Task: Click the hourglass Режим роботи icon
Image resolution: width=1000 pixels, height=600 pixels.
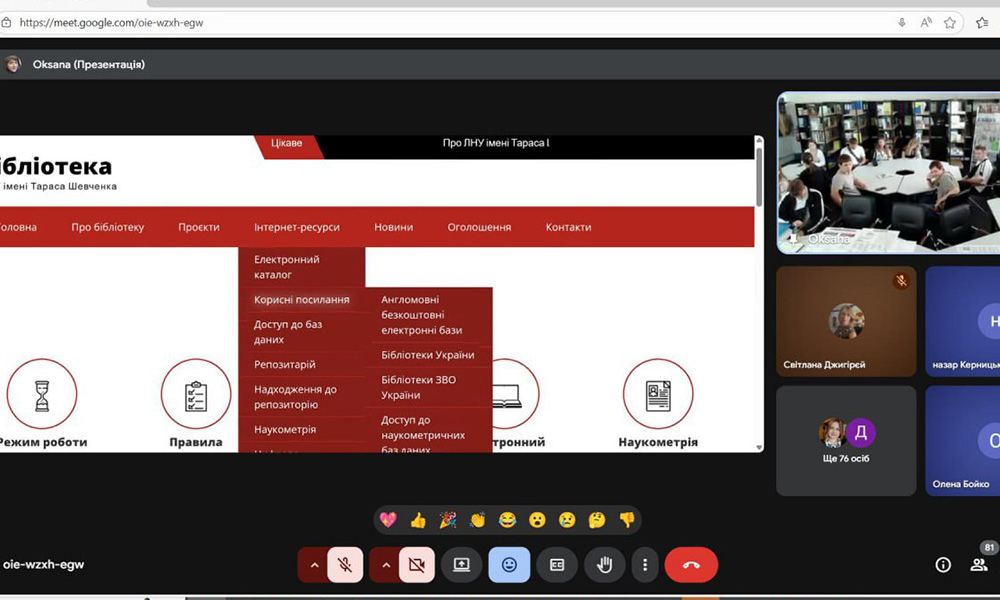Action: click(42, 394)
